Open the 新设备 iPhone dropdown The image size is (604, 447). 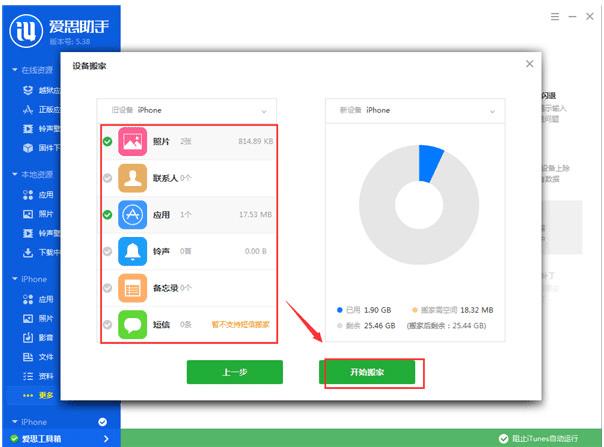(x=415, y=111)
